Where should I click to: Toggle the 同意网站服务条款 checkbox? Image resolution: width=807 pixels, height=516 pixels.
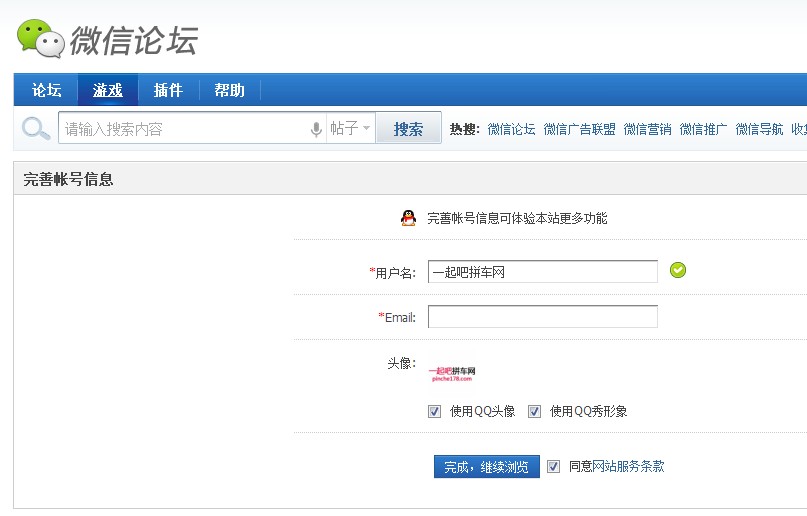click(x=553, y=467)
